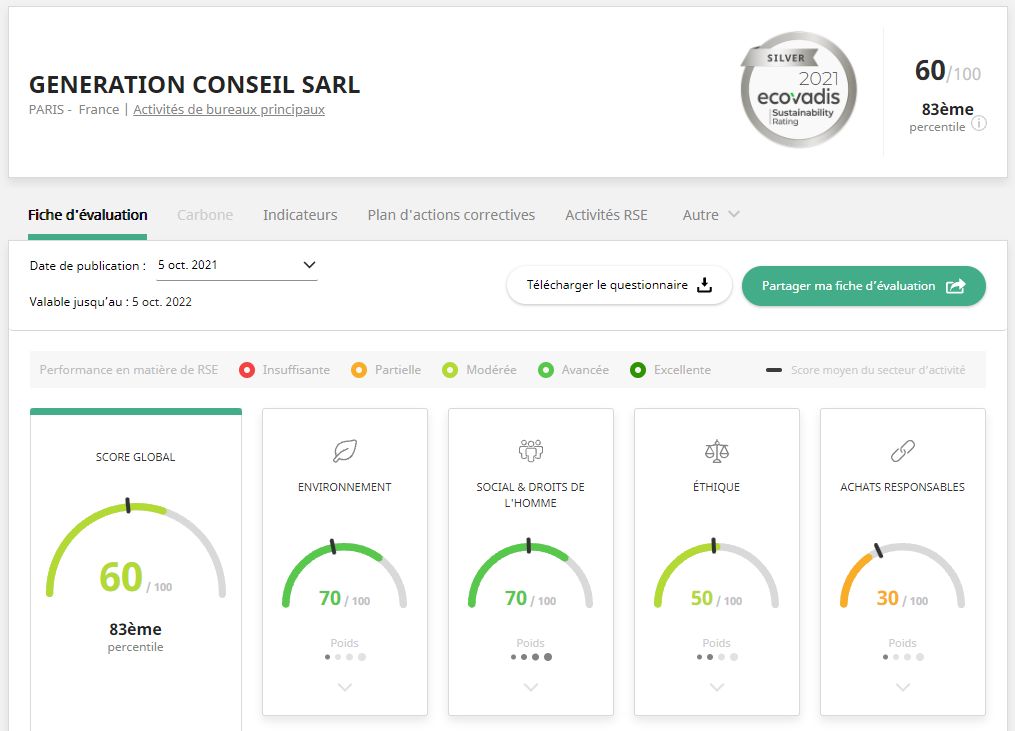The width and height of the screenshot is (1015, 731).
Task: Click Partager ma fiche d'évaluation button
Action: pos(864,286)
